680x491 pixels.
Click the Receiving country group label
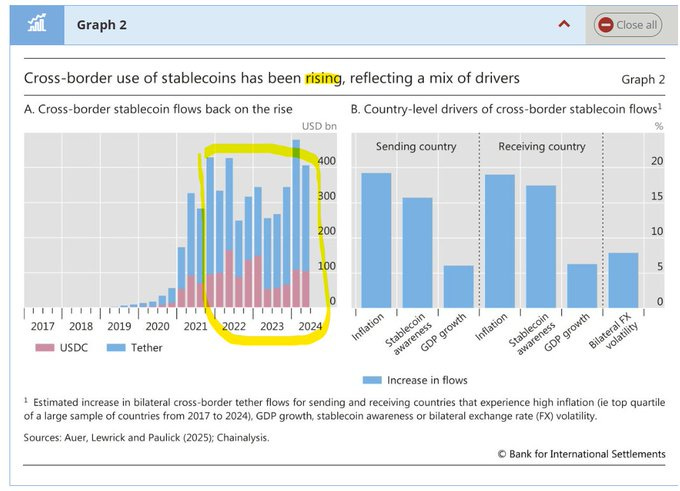pos(542,147)
